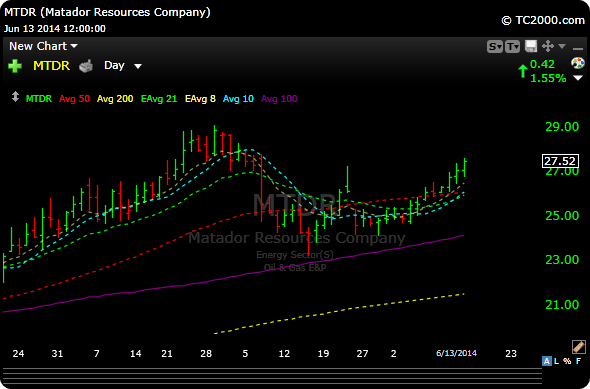Toggle the F scale button
The width and height of the screenshot is (590, 389).
[x=578, y=361]
